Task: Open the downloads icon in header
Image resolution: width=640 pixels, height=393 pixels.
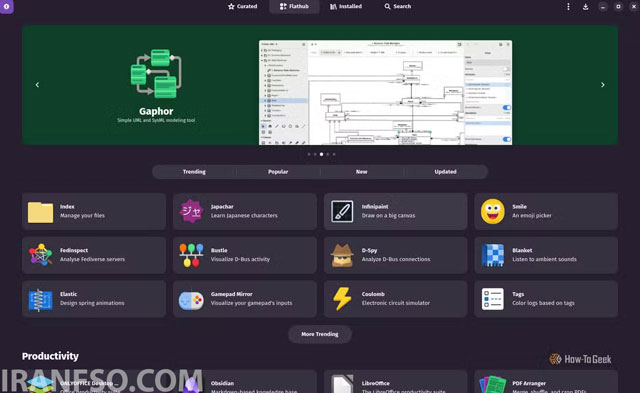Action: pos(585,7)
